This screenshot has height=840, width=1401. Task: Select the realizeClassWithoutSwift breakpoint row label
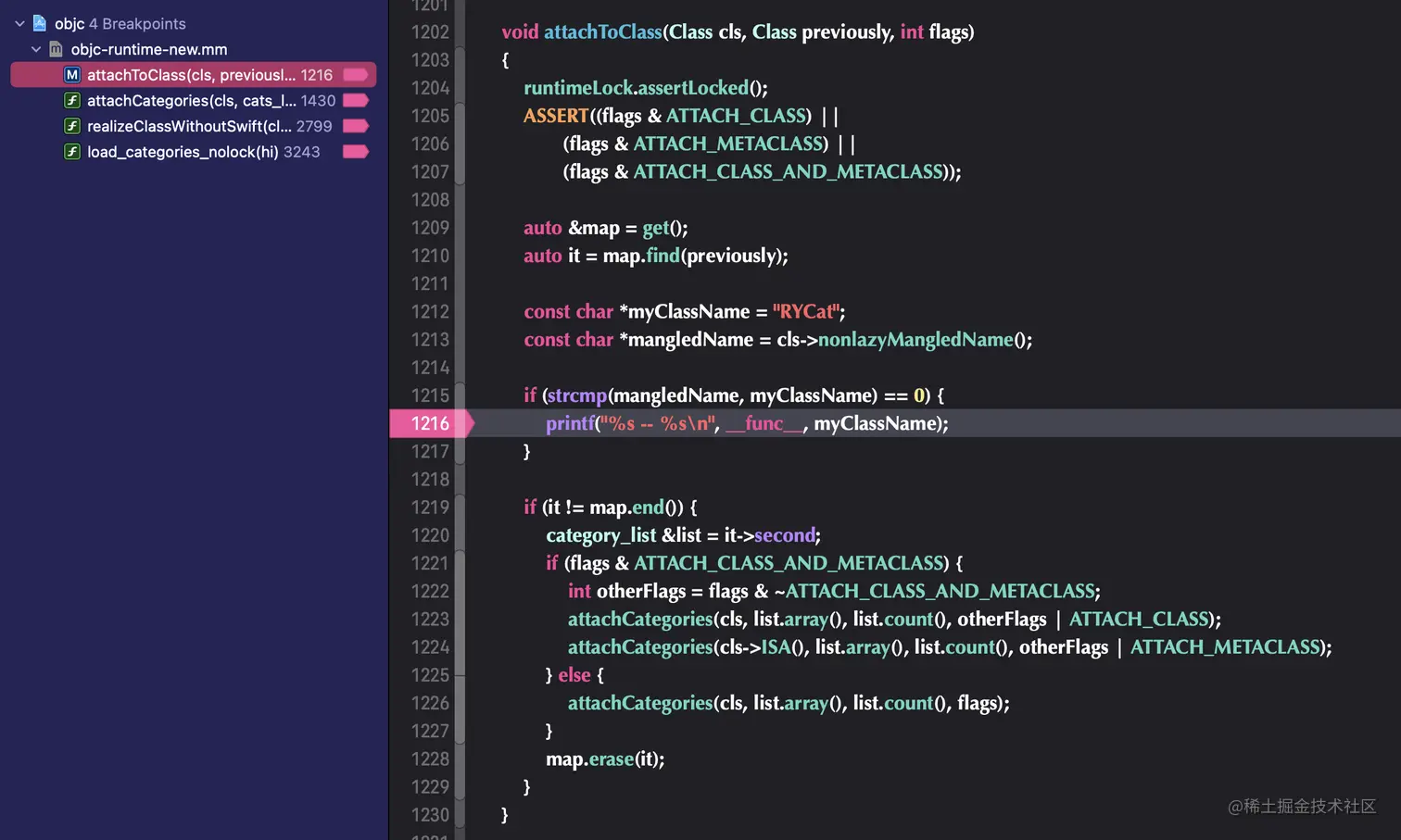[x=189, y=126]
